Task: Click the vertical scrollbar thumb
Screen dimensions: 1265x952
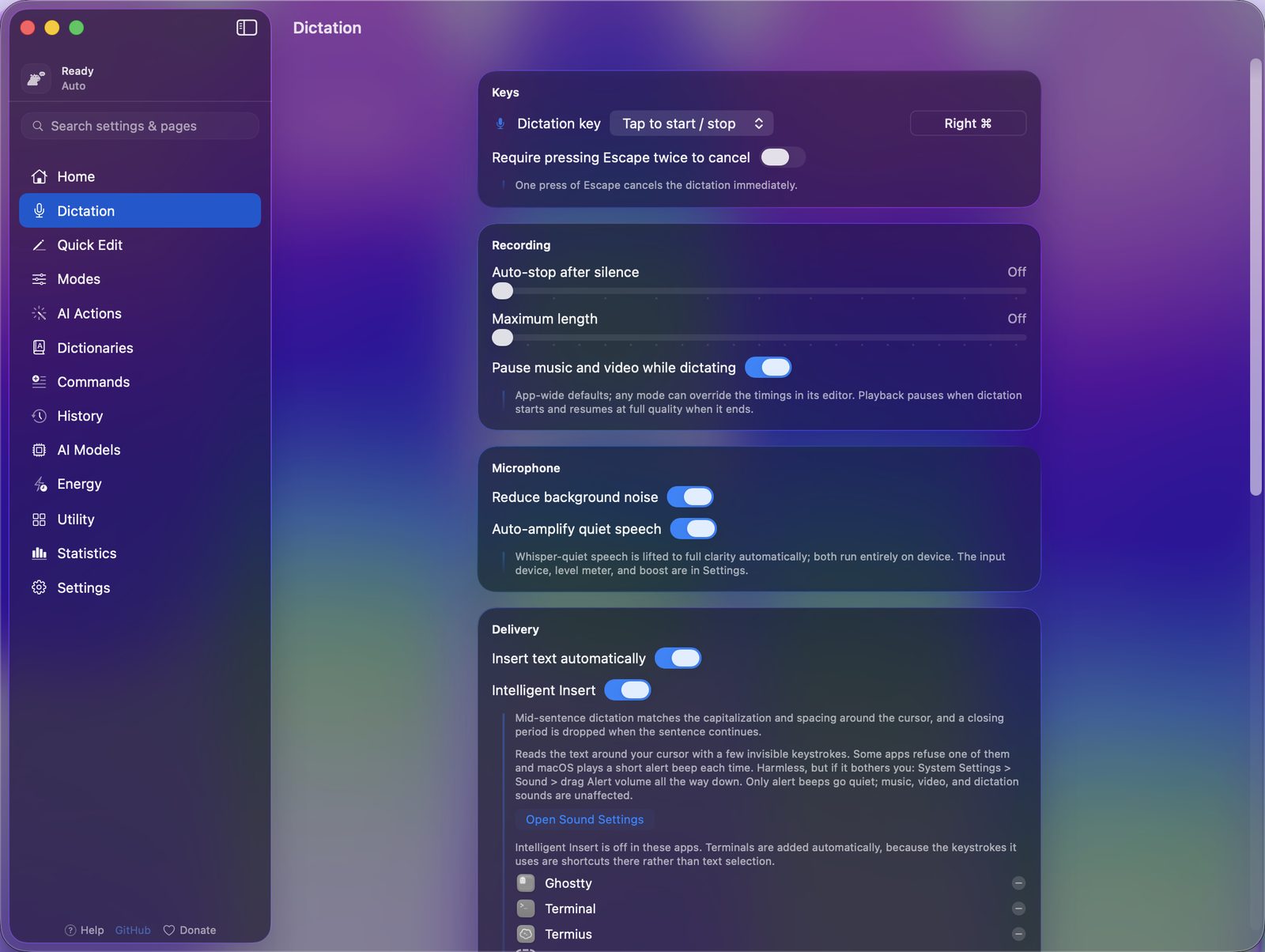Action: (1255, 277)
